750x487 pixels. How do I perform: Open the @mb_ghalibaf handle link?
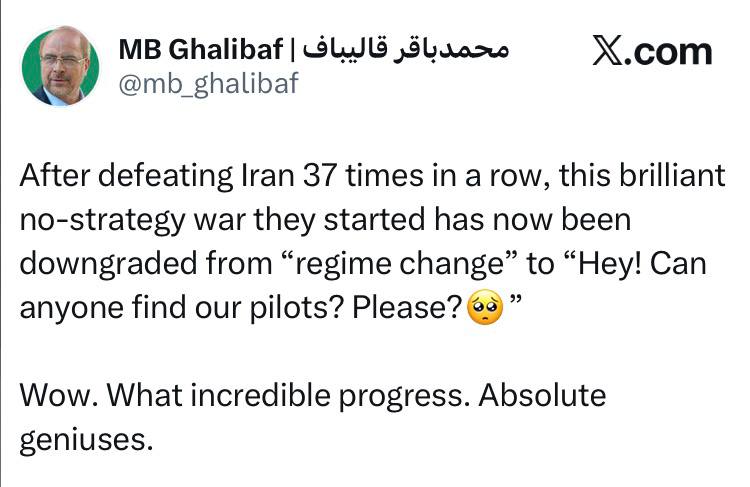(x=208, y=85)
